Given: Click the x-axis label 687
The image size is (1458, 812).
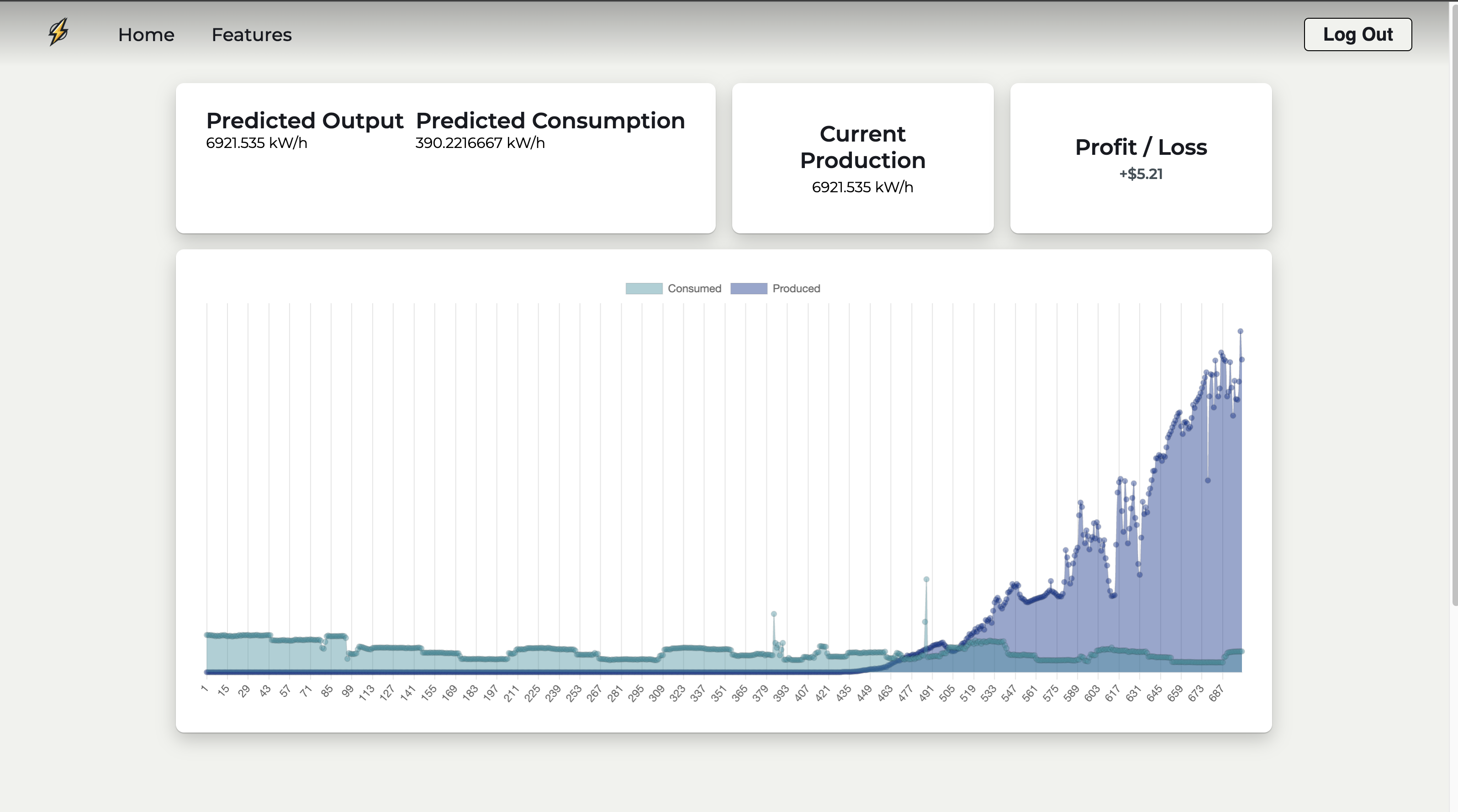Looking at the screenshot, I should coord(1216,693).
